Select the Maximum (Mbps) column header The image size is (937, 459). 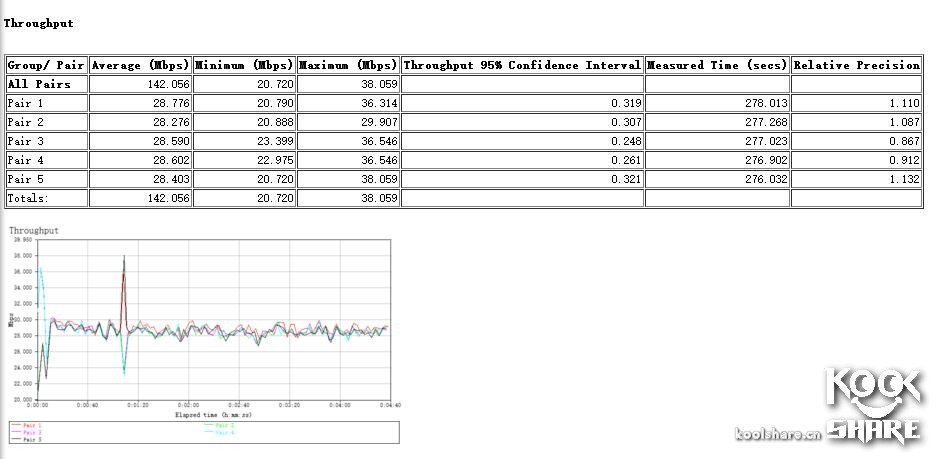[x=348, y=65]
